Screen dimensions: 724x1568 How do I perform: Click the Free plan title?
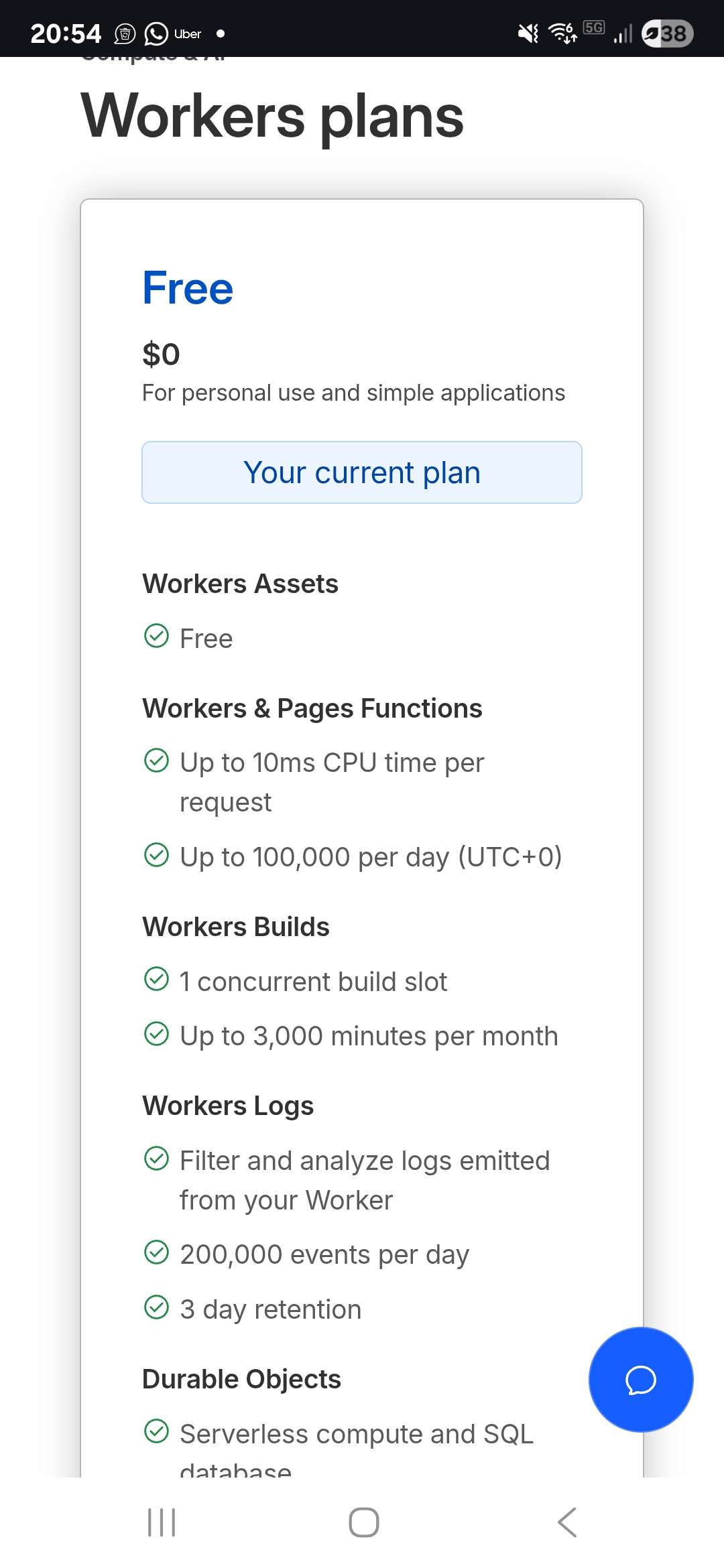click(x=187, y=287)
